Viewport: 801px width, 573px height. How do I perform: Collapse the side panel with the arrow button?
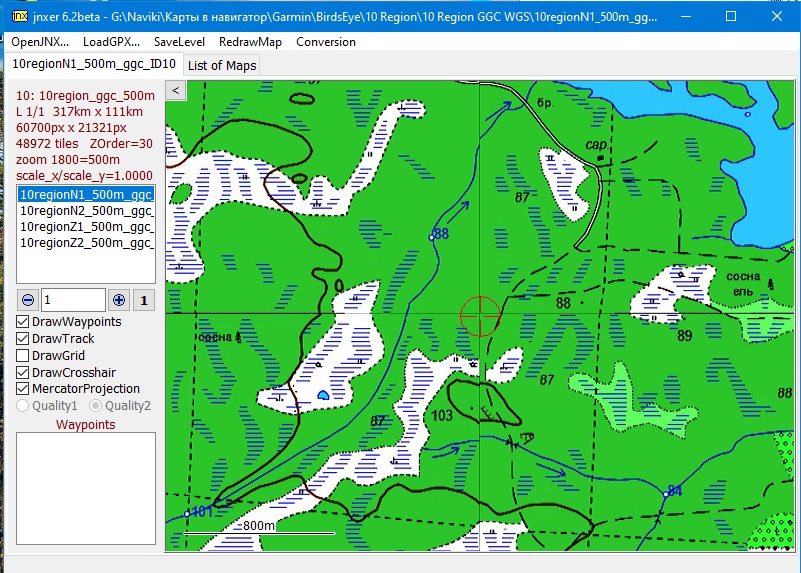[x=175, y=90]
